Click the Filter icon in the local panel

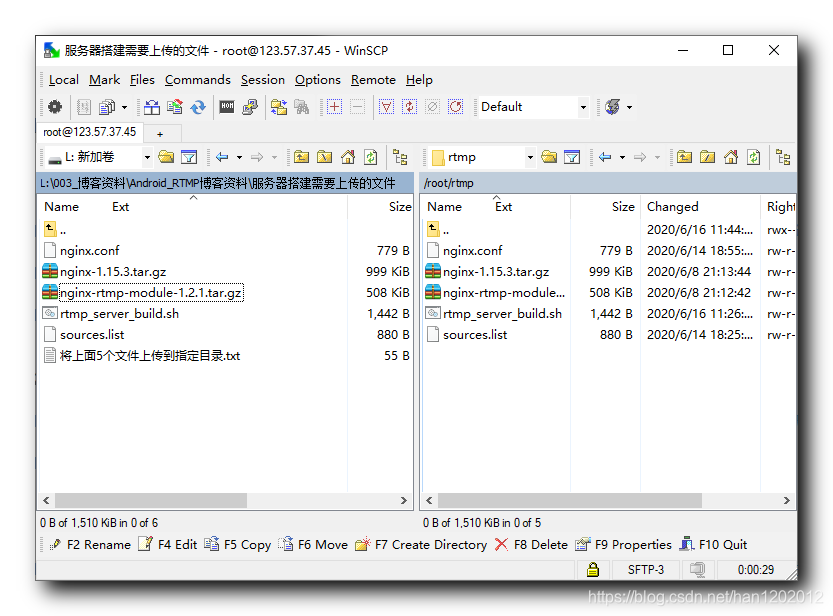(x=189, y=157)
